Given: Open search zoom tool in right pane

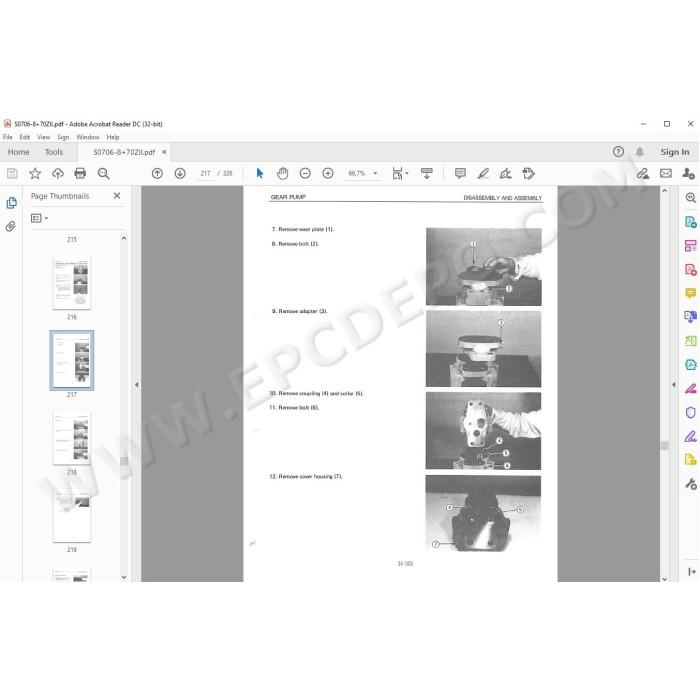Looking at the screenshot, I should 691,198.
